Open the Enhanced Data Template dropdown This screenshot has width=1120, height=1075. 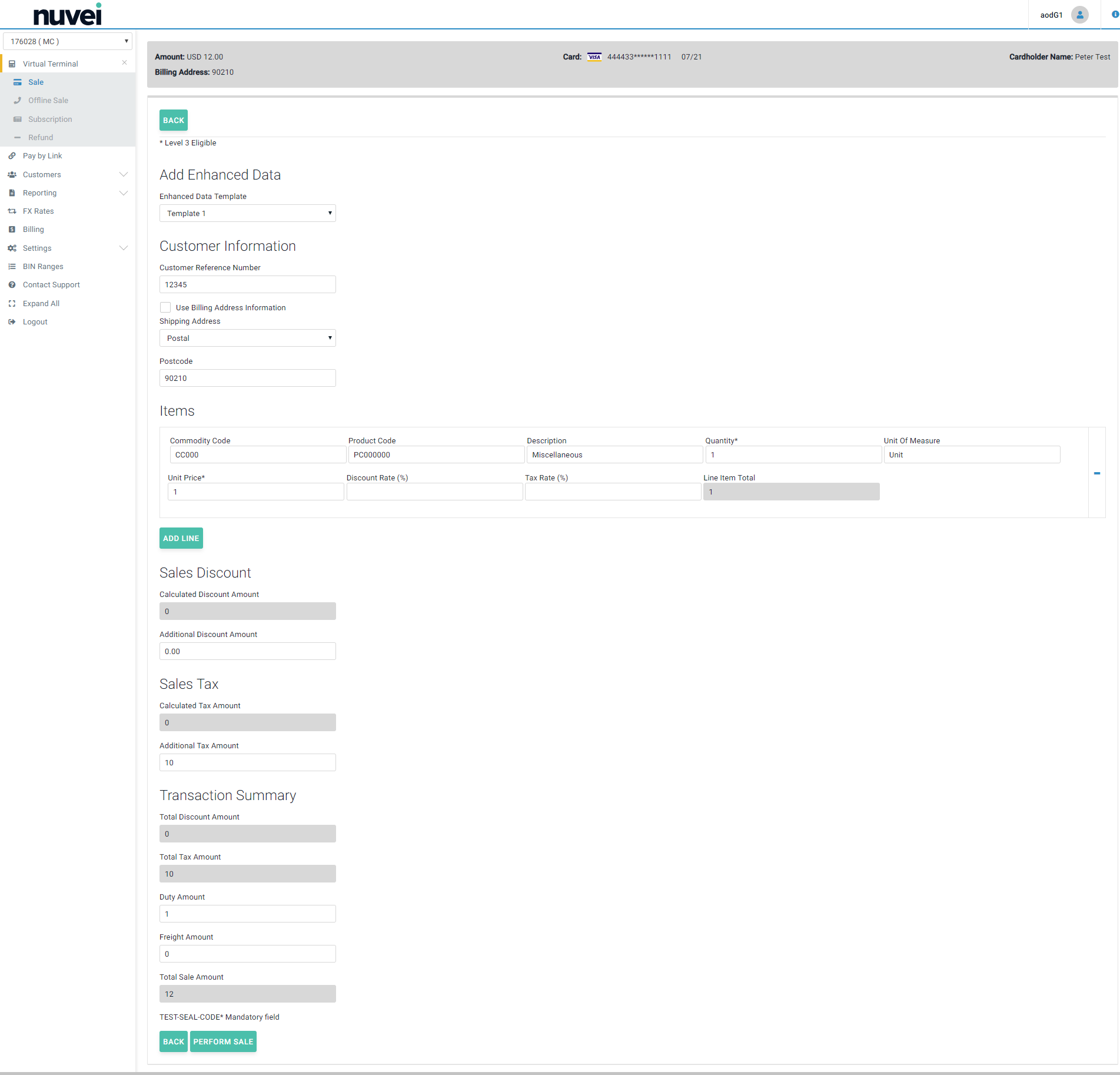coord(247,213)
